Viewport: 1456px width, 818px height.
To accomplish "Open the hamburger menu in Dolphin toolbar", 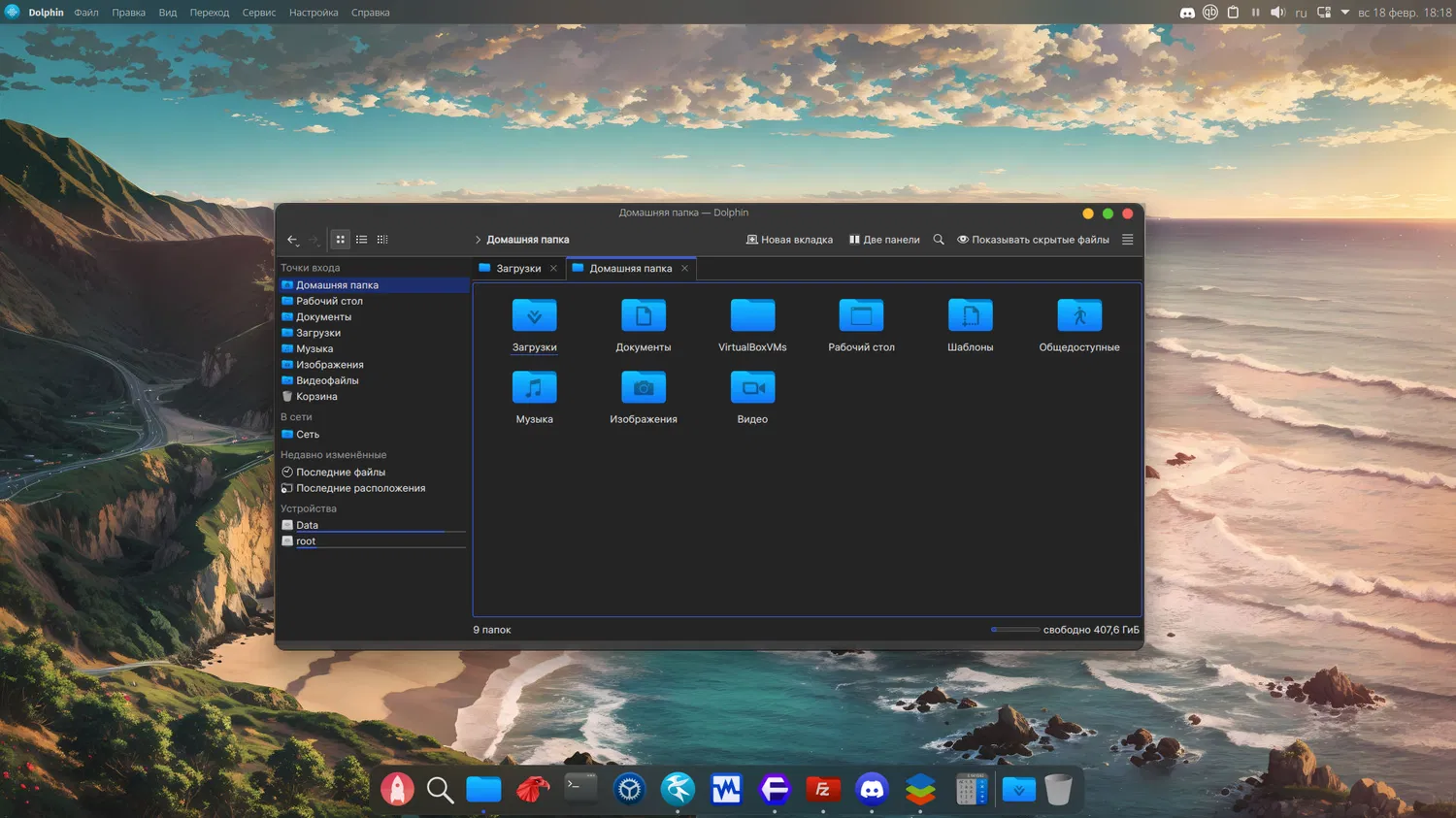I will [1127, 240].
